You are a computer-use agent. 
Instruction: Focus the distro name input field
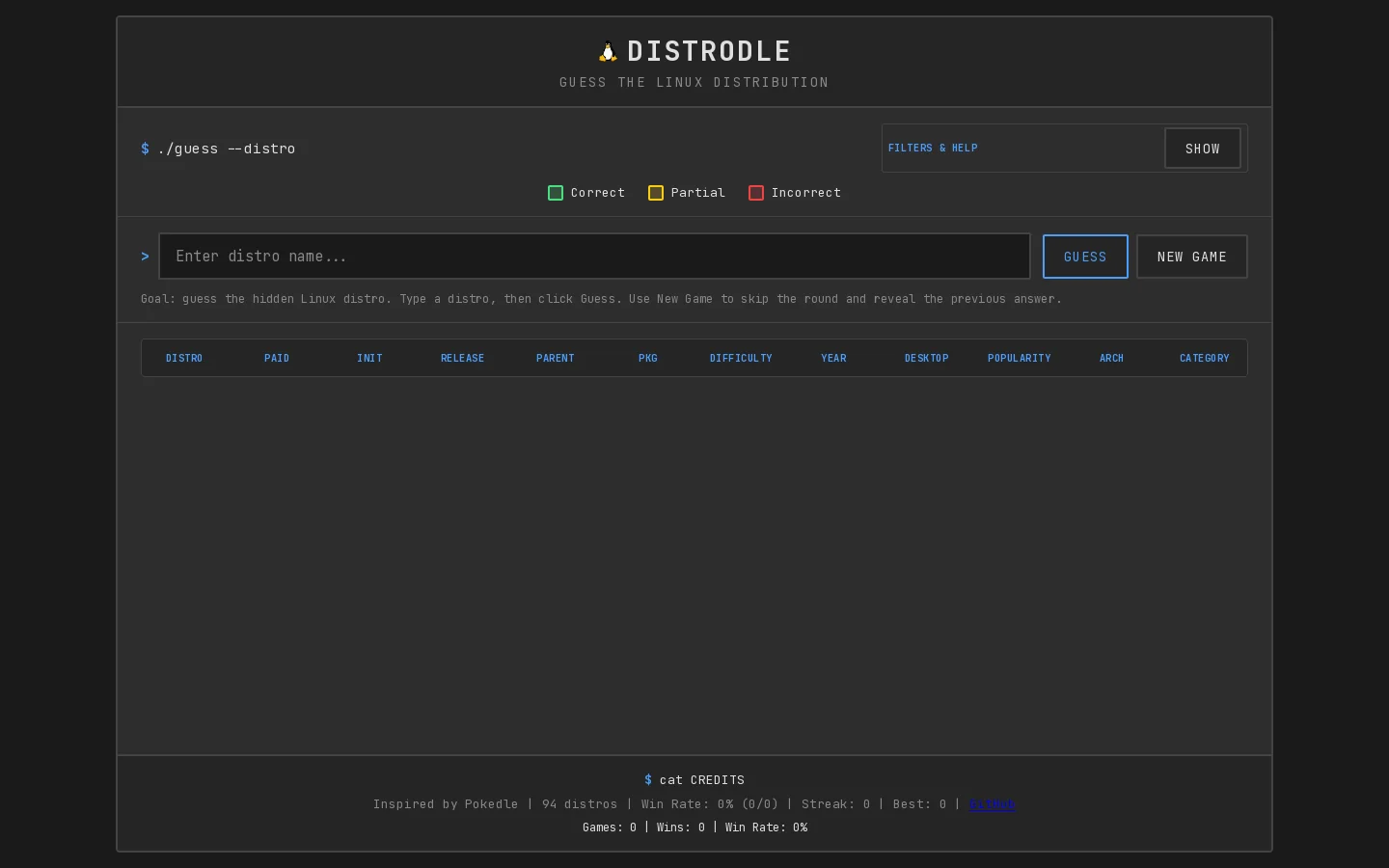594,257
